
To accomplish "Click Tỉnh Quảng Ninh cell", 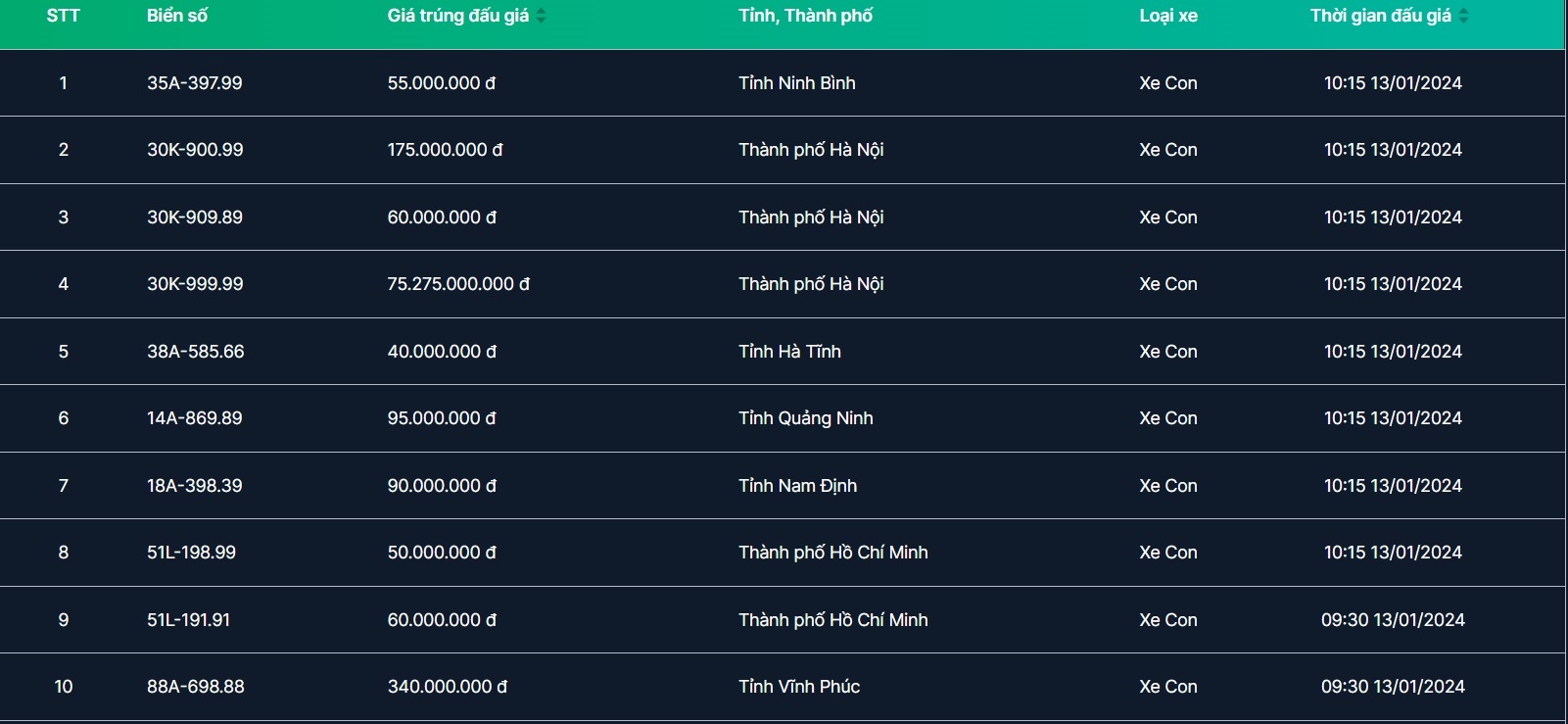I will 805,418.
